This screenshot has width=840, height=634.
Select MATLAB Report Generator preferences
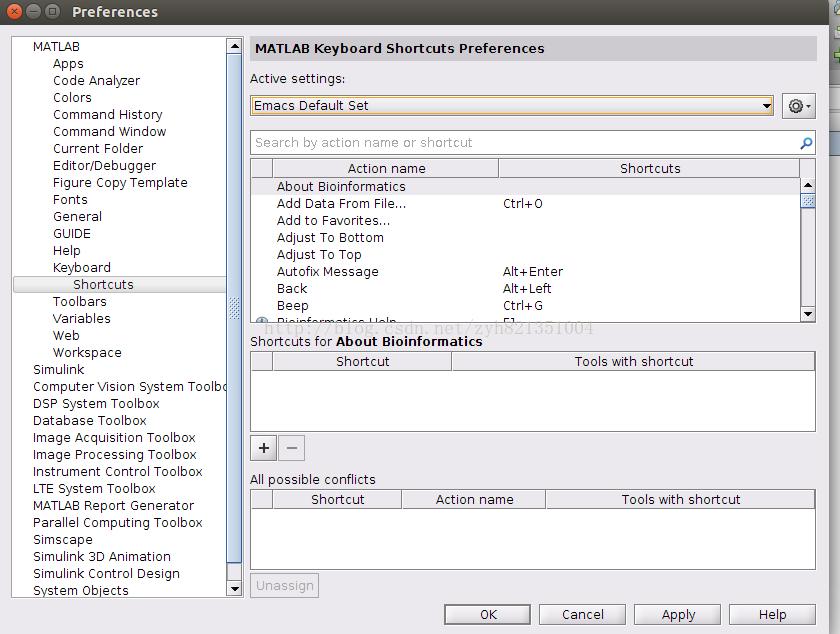113,505
